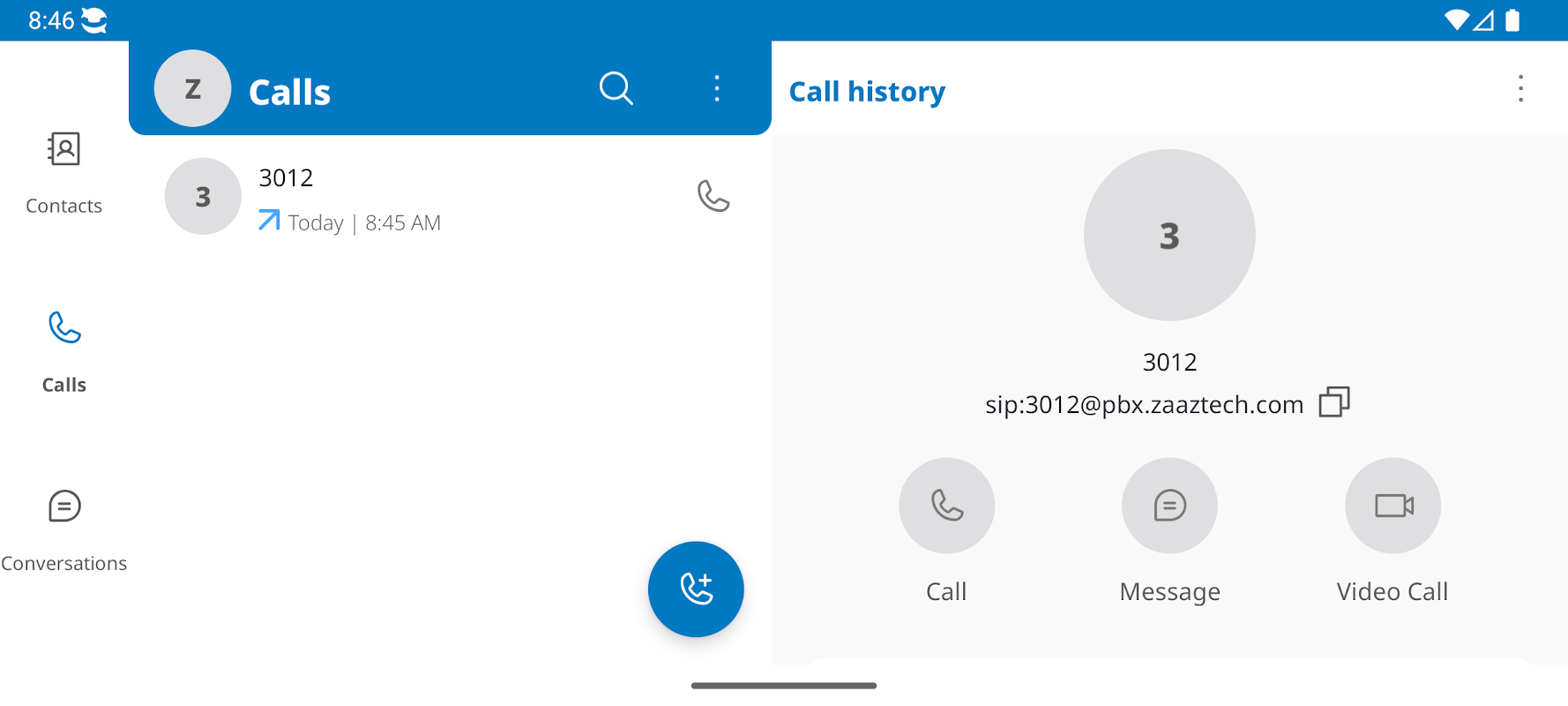The image size is (1568, 706).
Task: Click the Call history title
Action: click(866, 92)
